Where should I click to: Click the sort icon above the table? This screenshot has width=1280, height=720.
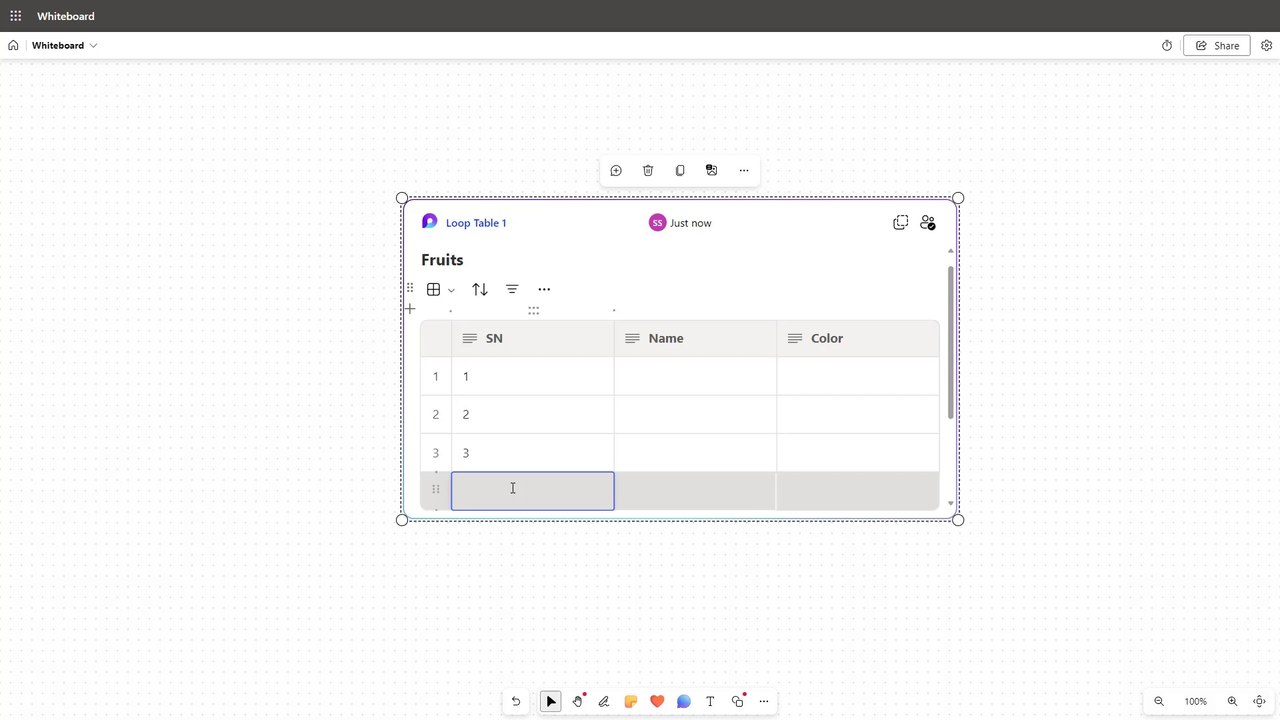[x=480, y=289]
